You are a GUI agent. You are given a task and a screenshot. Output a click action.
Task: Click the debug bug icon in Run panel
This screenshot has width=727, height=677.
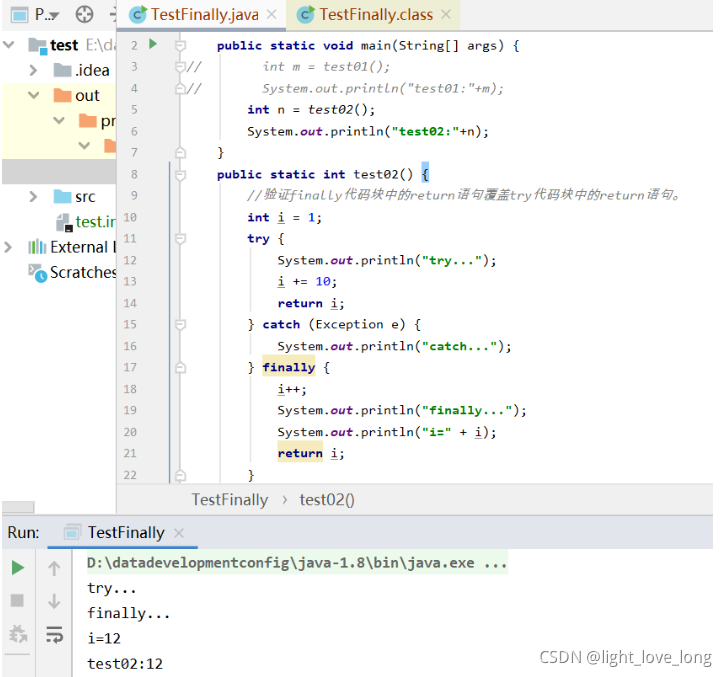[18, 634]
